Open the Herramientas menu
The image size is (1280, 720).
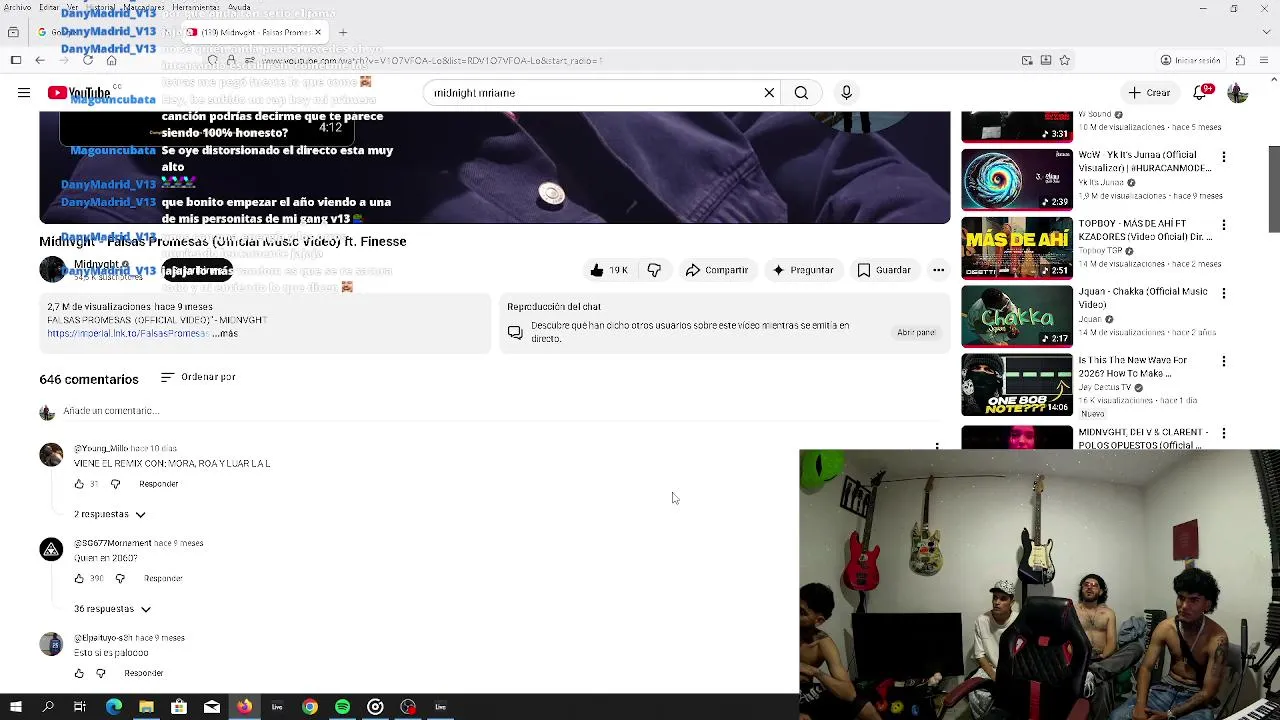[x=196, y=7]
